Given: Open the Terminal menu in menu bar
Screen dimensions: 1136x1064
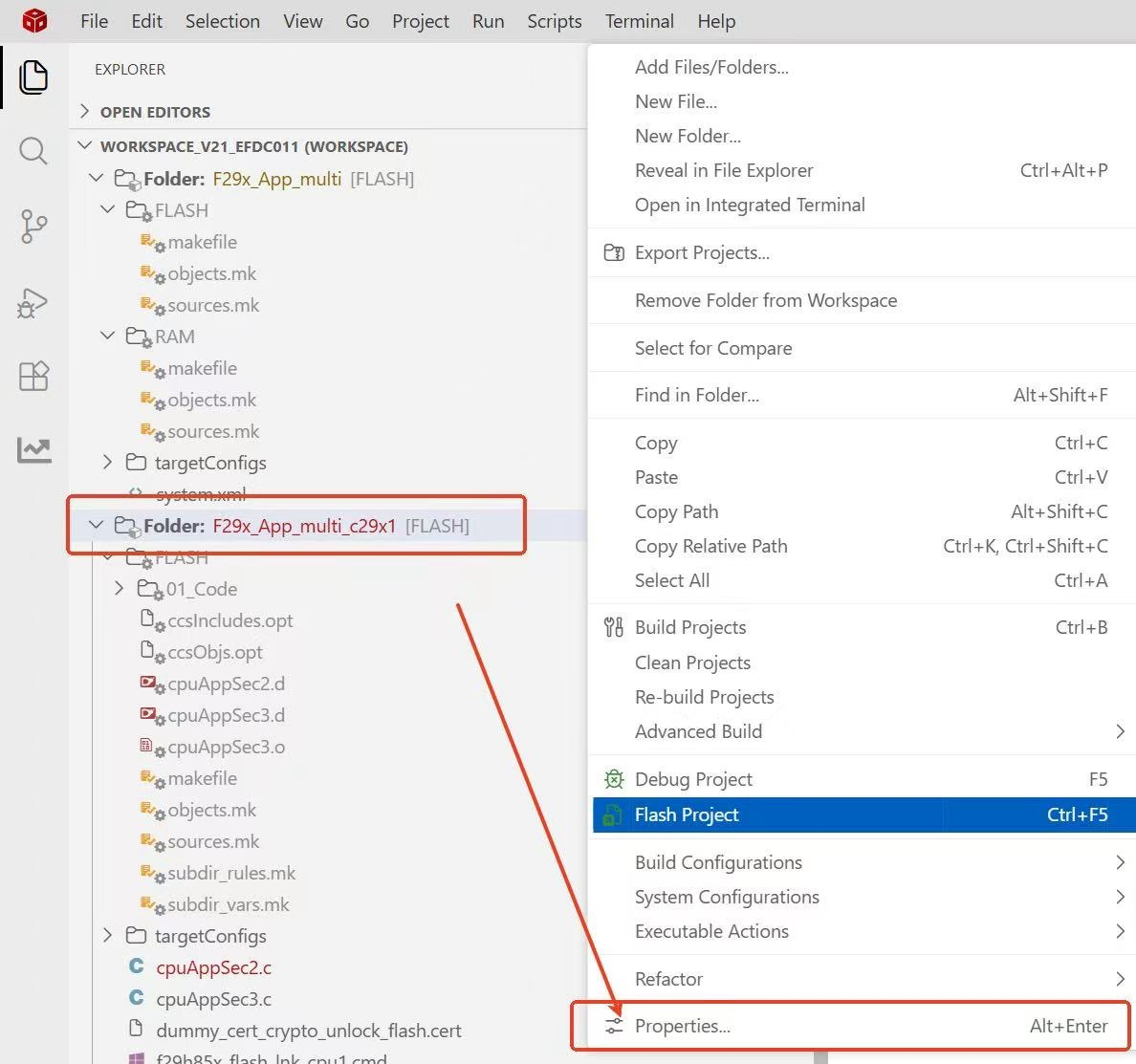Looking at the screenshot, I should [x=640, y=22].
